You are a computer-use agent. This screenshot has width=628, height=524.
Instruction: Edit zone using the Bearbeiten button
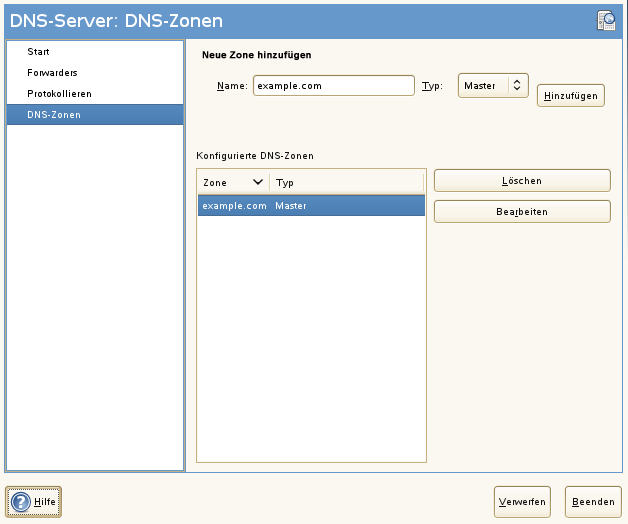pyautogui.click(x=521, y=212)
